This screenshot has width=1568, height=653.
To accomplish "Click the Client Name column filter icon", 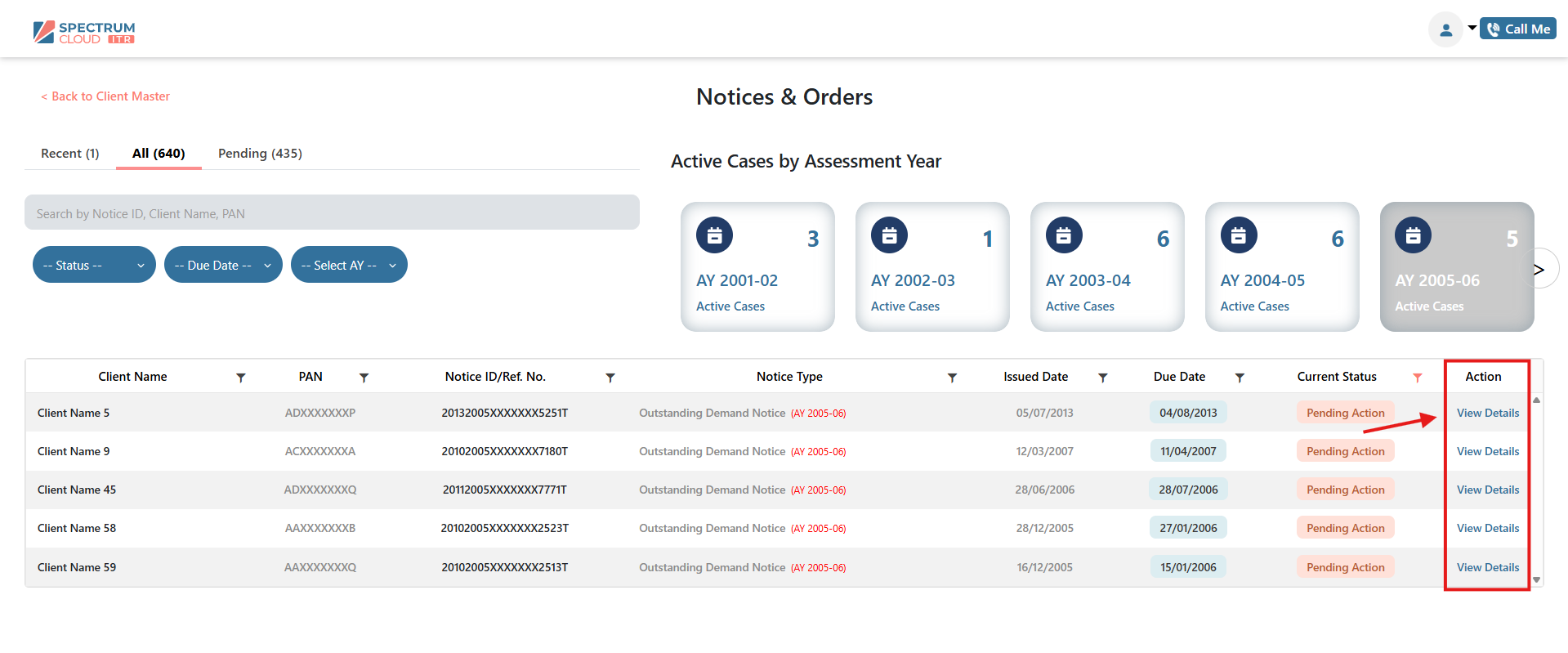I will click(240, 378).
